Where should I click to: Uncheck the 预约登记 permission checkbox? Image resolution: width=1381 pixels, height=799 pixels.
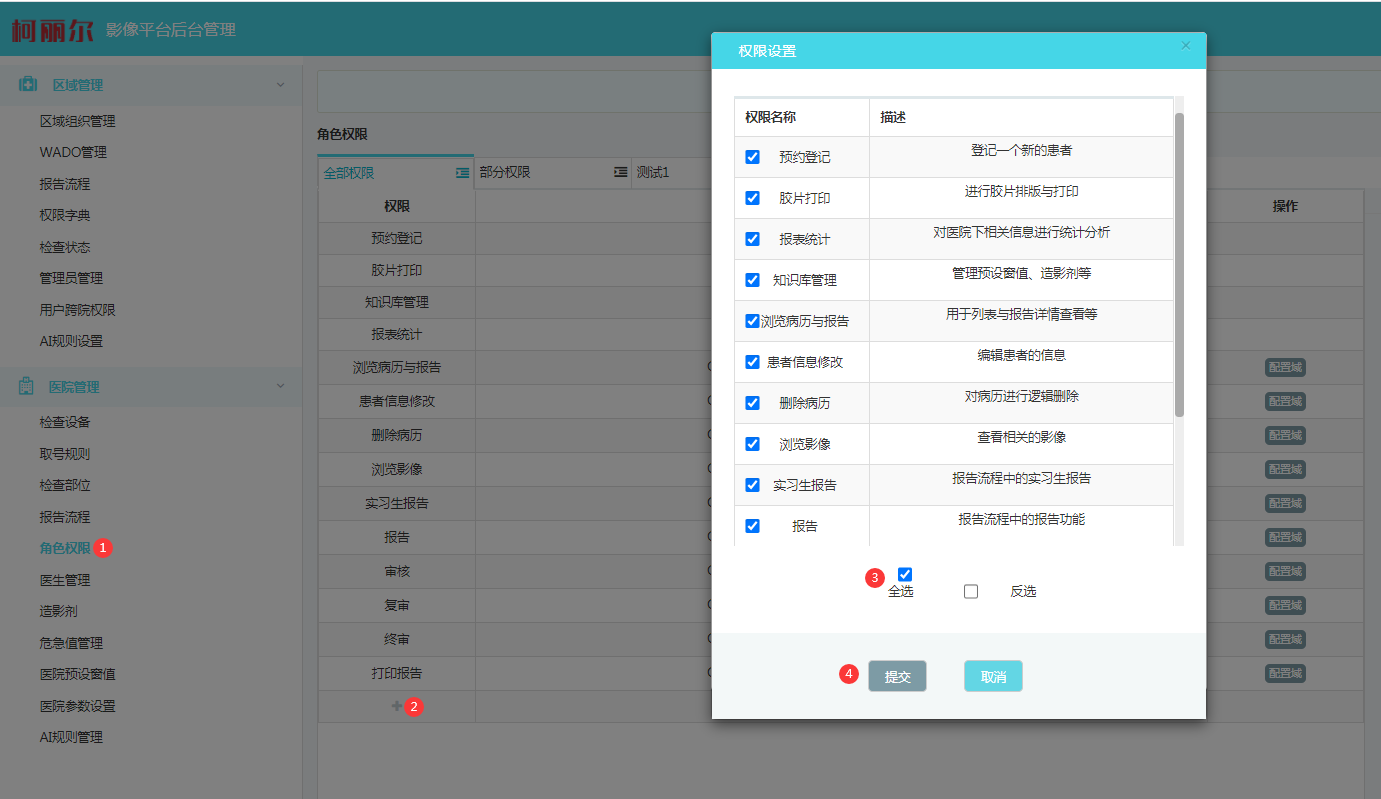click(x=753, y=157)
